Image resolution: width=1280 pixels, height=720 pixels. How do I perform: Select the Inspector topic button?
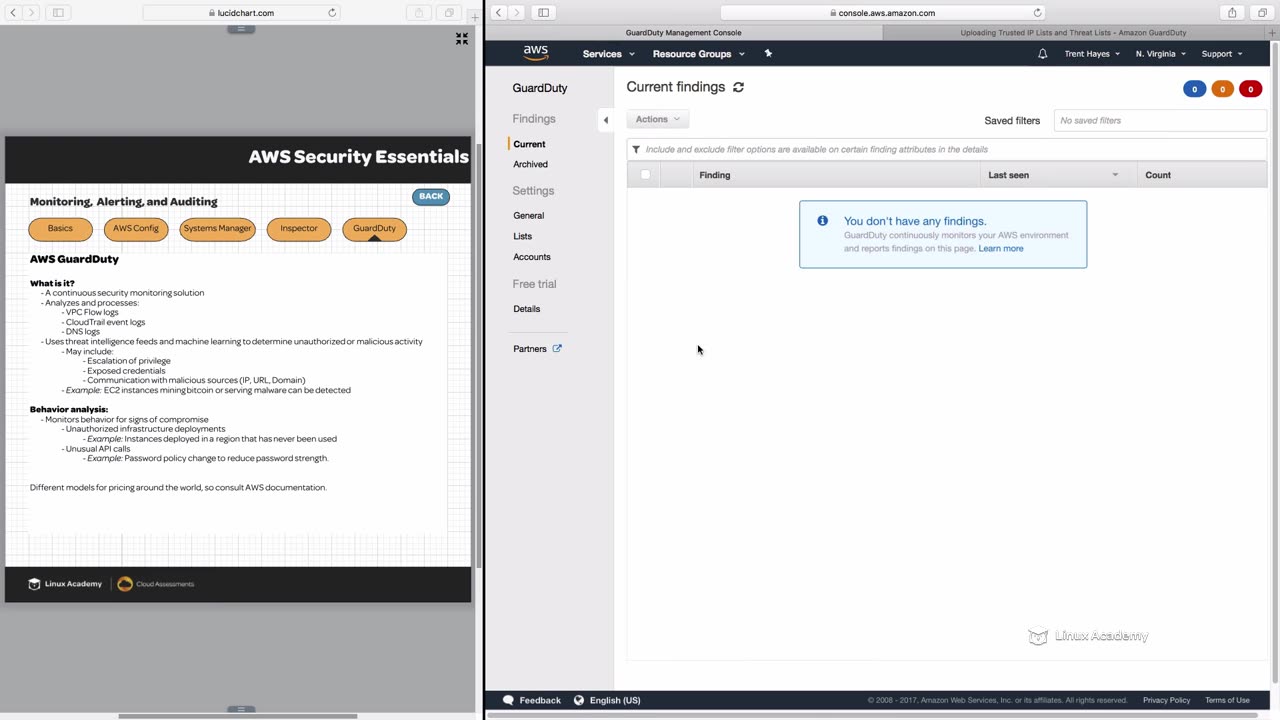point(299,229)
